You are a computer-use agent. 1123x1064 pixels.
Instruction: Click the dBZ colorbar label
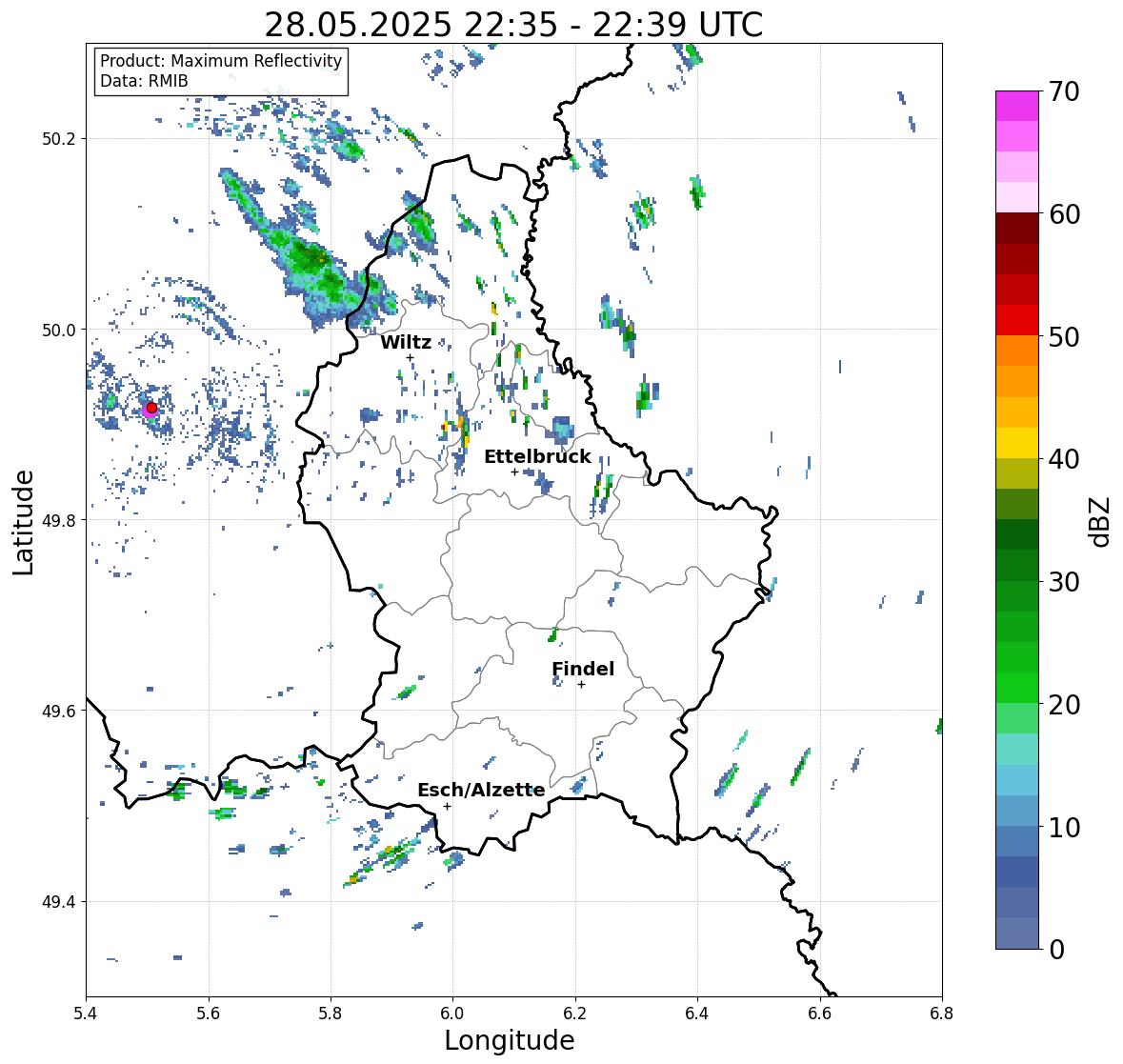pos(1101,521)
